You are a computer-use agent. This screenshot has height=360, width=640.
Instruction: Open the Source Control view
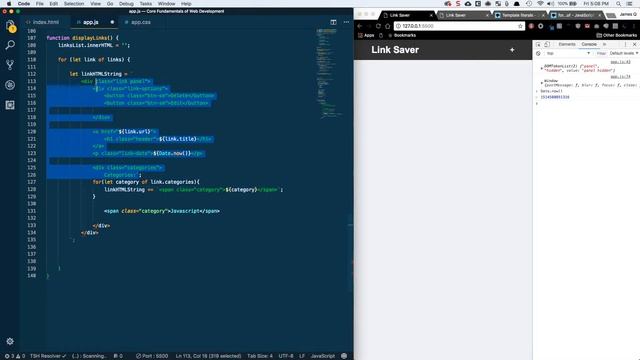click(x=10, y=64)
